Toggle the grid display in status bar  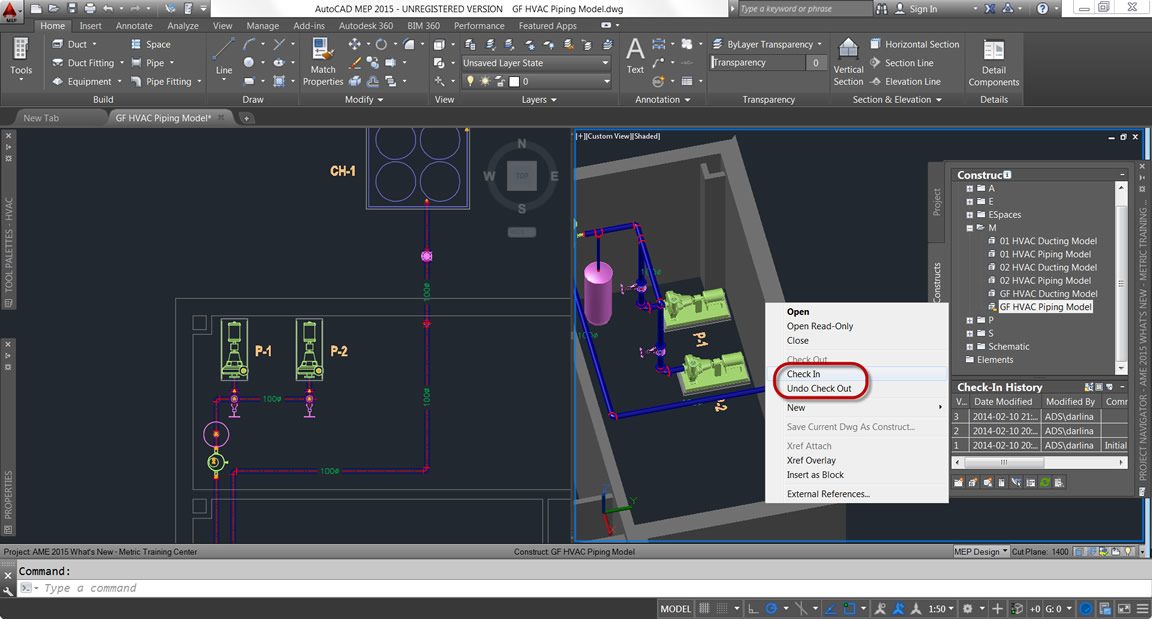coord(706,609)
